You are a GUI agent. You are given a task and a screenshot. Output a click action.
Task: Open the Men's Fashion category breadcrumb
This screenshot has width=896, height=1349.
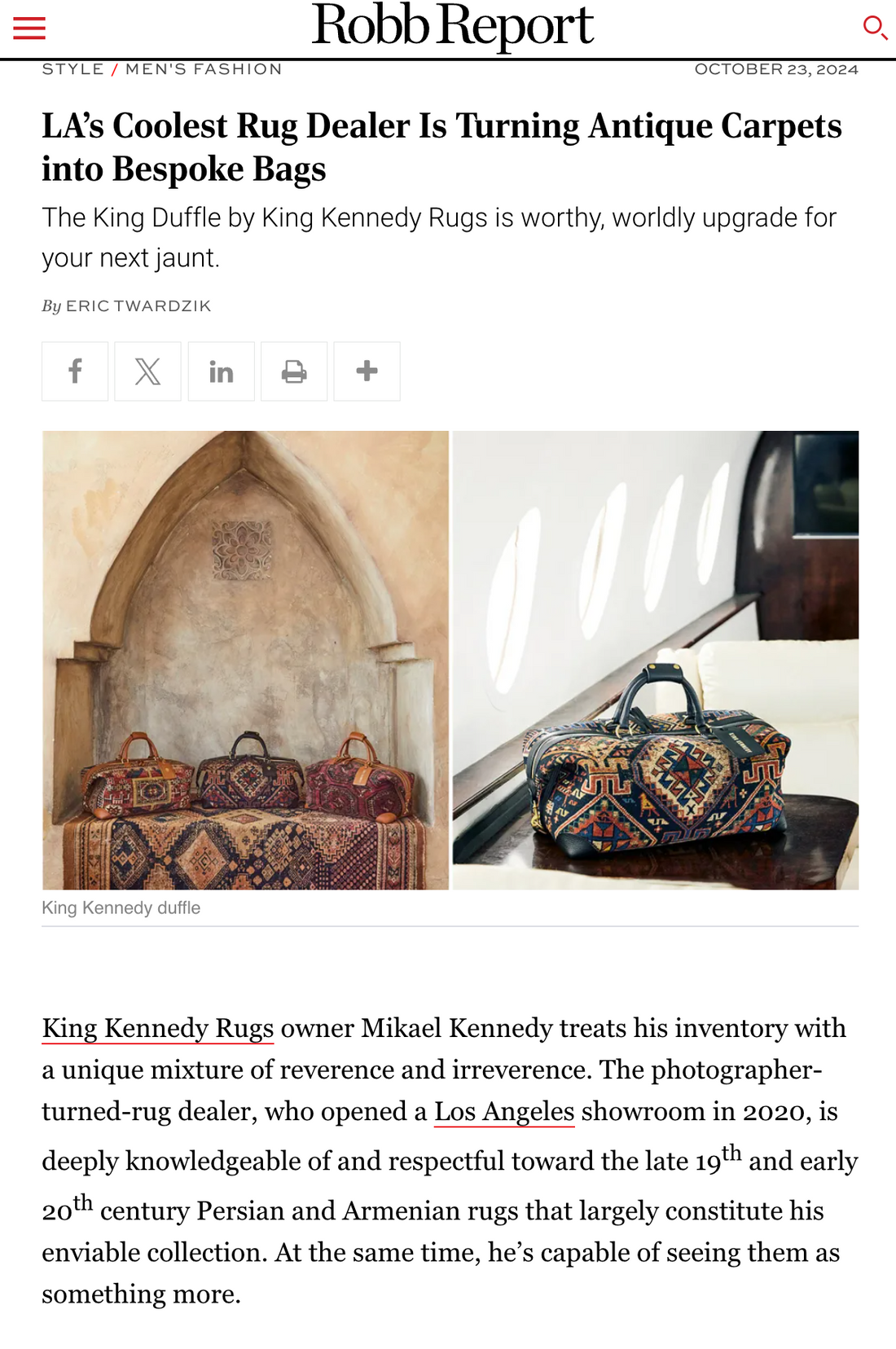coord(204,69)
